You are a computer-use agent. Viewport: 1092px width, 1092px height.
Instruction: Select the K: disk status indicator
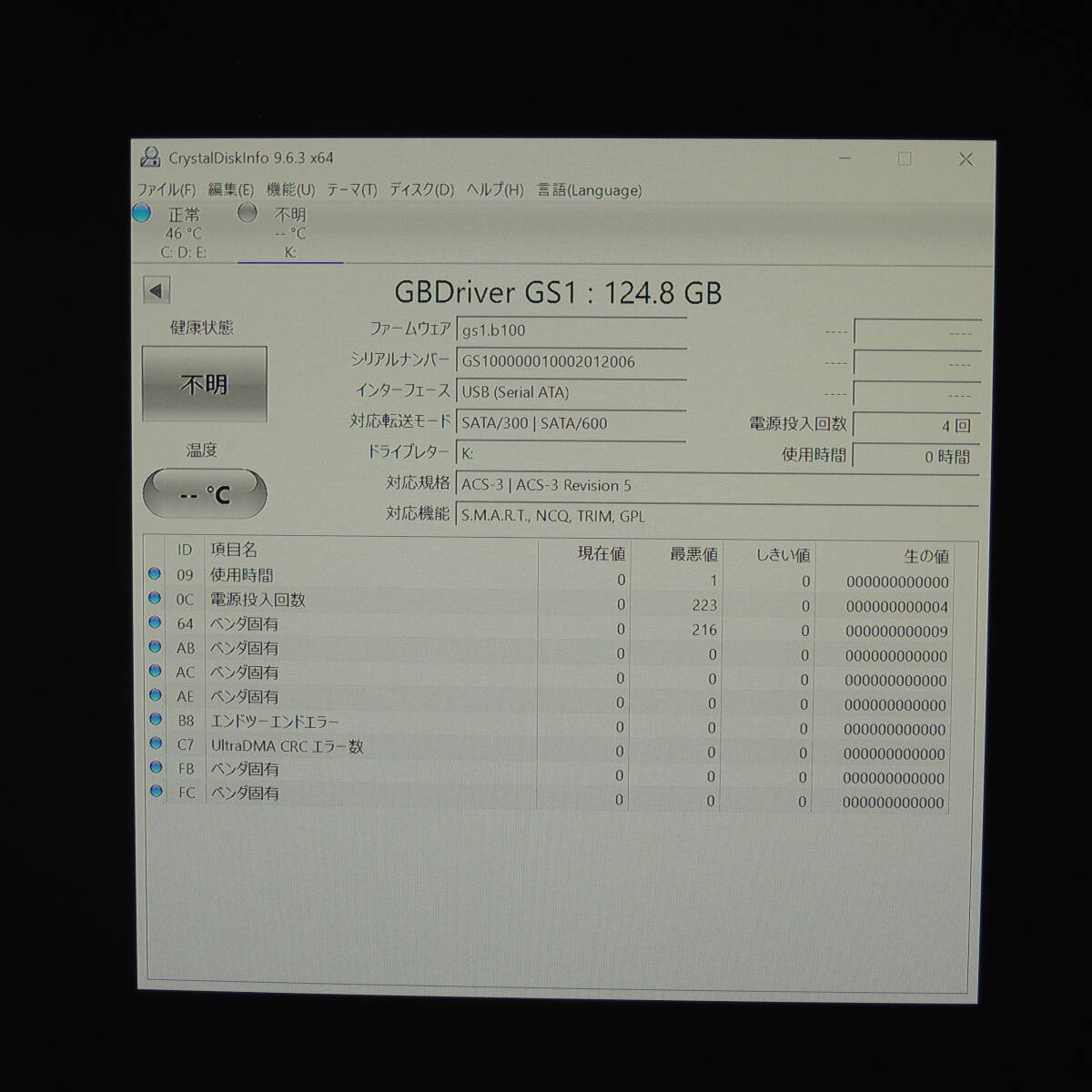290,233
